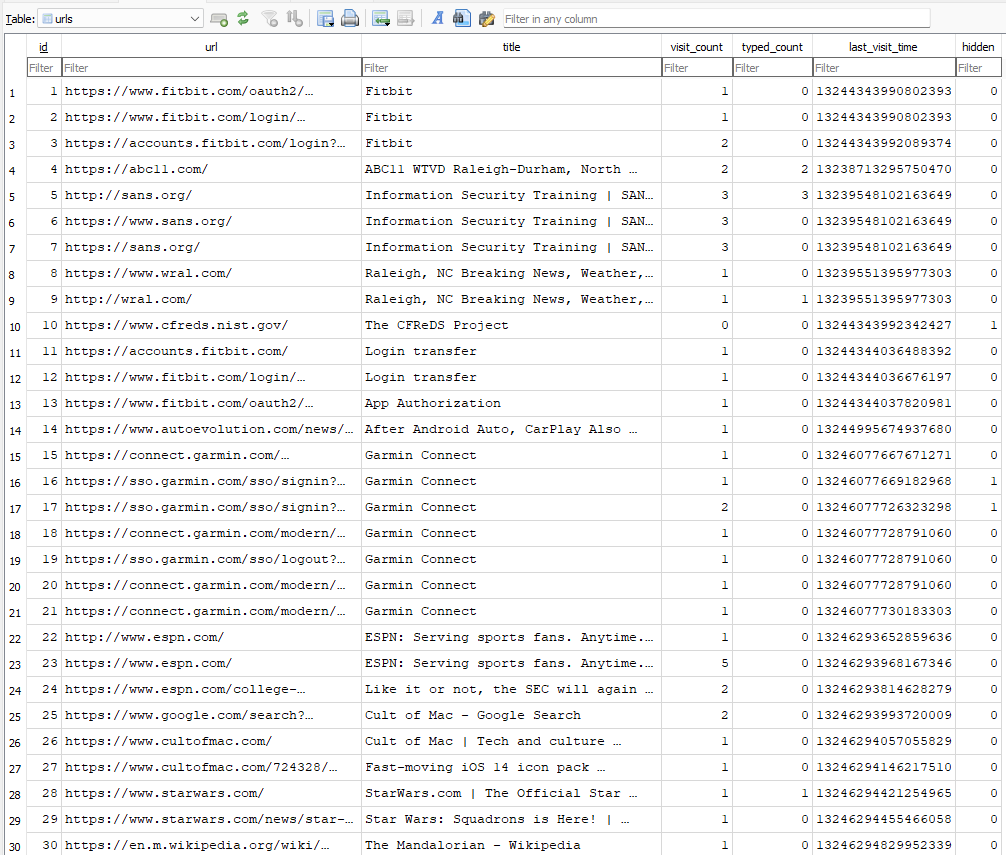The image size is (1006, 855).
Task: Click the filter box under the title column
Action: 511,68
